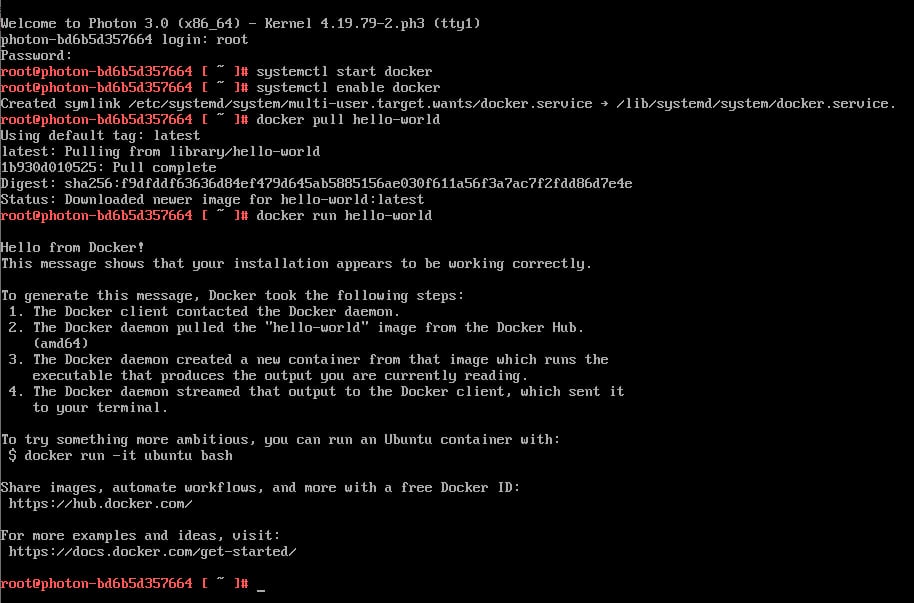Click the https://docs.docker.com/get-started/ URL
Screen dimensions: 914x603
pyautogui.click(x=152, y=551)
